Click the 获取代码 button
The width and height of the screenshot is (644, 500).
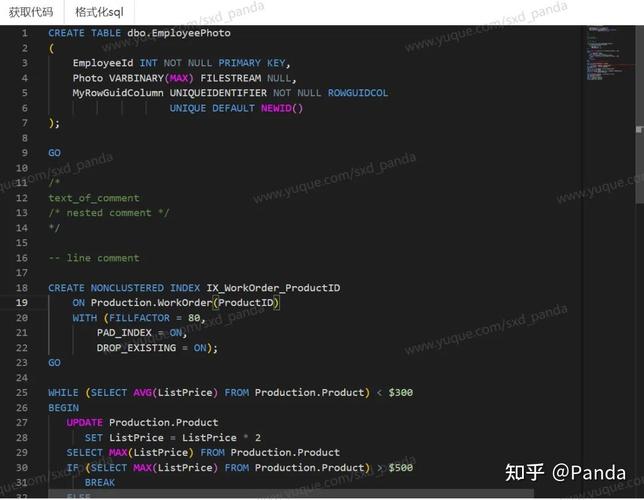coord(31,12)
